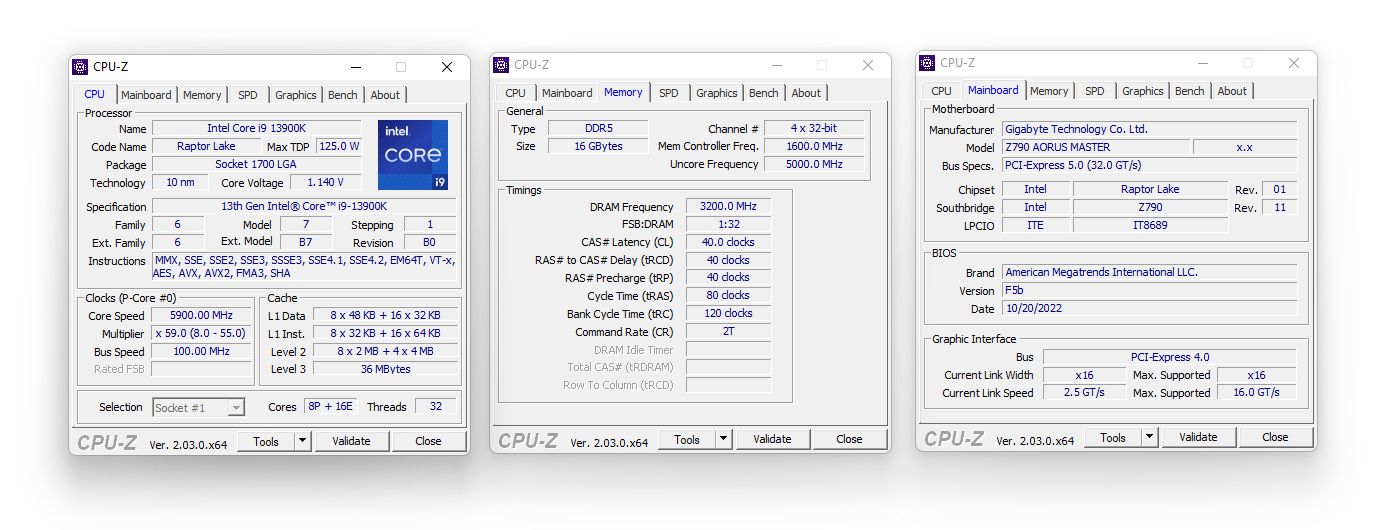
Task: Open Graphics tab in the CPU window
Action: point(296,95)
